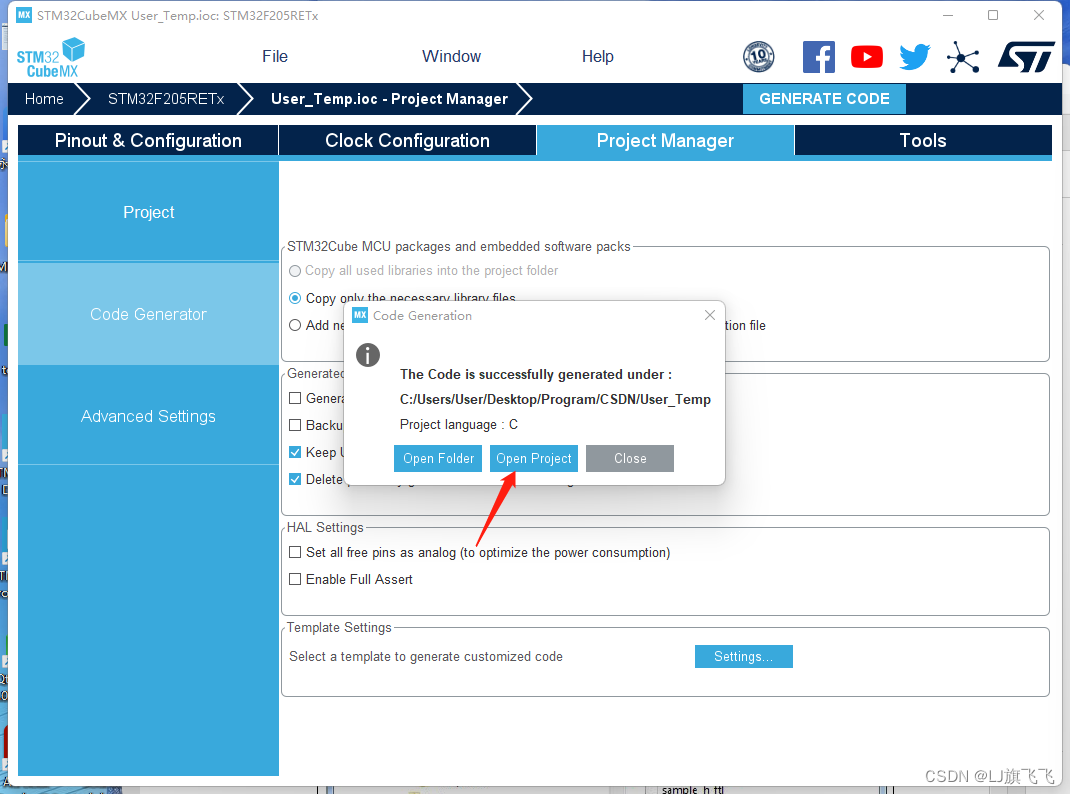Close the Code Generation dialog with X
This screenshot has width=1070, height=794.
tap(710, 315)
